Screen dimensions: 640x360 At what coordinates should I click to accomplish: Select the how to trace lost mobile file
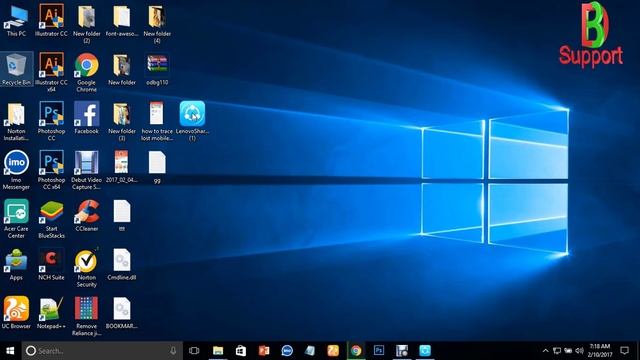(x=157, y=121)
